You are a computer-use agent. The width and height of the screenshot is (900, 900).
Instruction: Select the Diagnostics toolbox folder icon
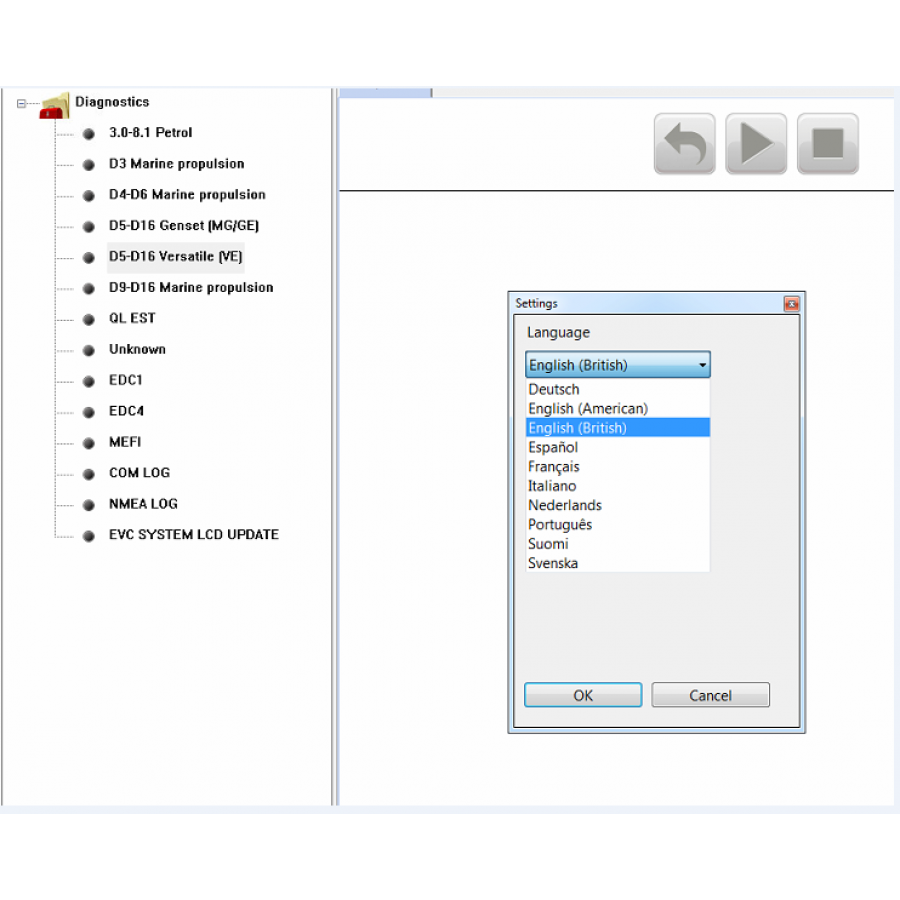click(55, 106)
